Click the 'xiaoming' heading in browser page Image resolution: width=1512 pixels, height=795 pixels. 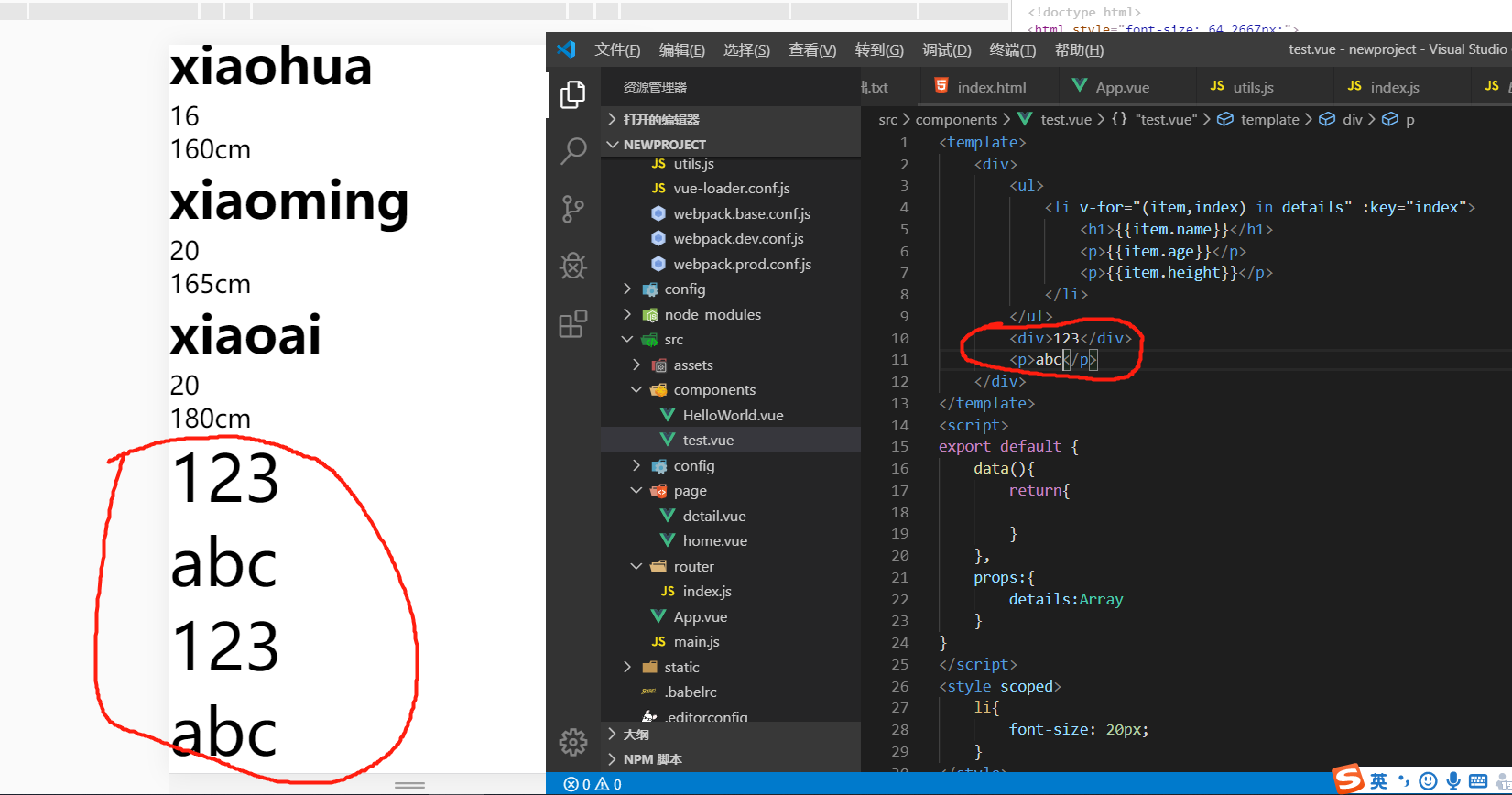click(289, 201)
